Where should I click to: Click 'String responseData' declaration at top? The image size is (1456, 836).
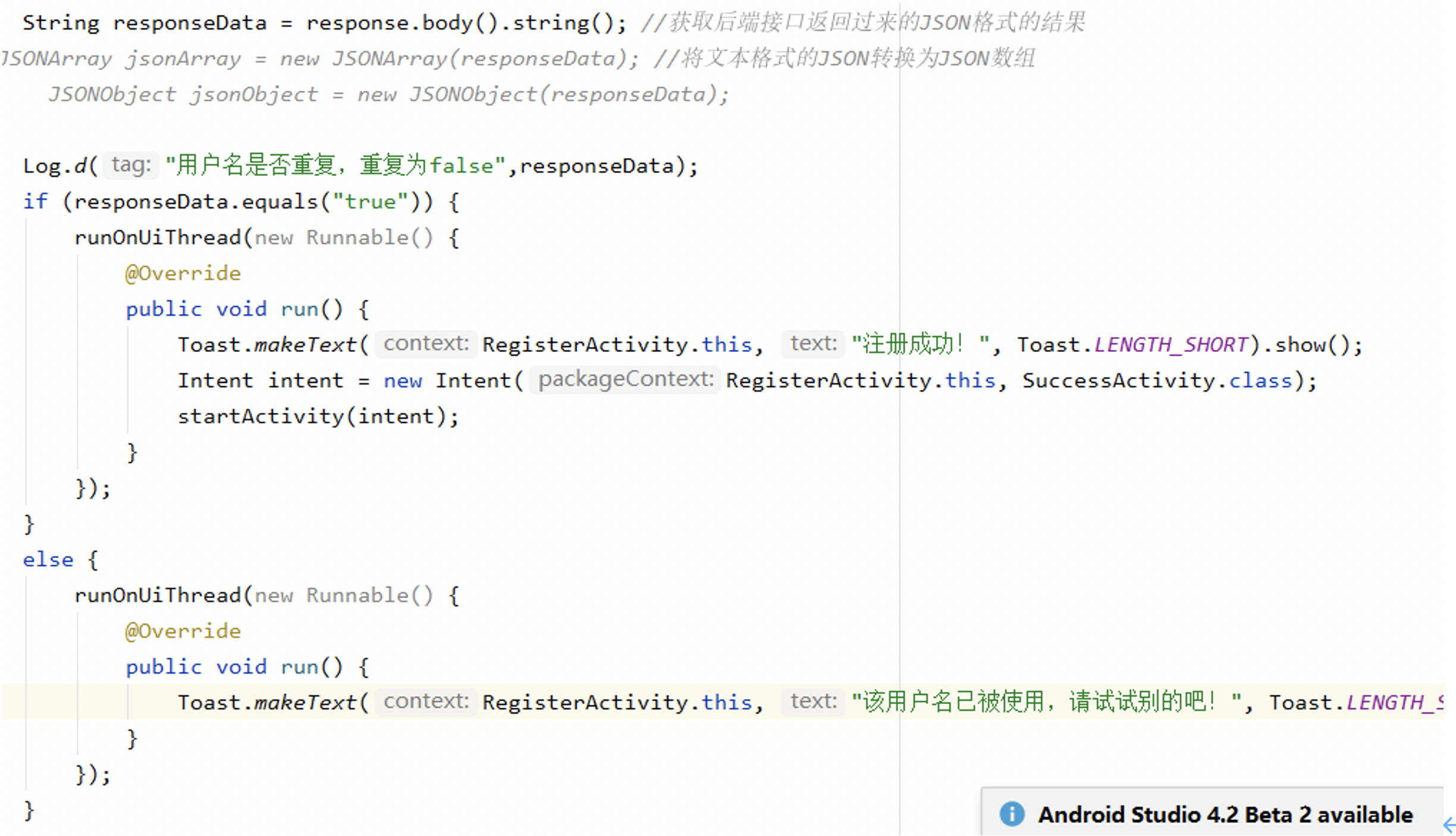click(144, 23)
